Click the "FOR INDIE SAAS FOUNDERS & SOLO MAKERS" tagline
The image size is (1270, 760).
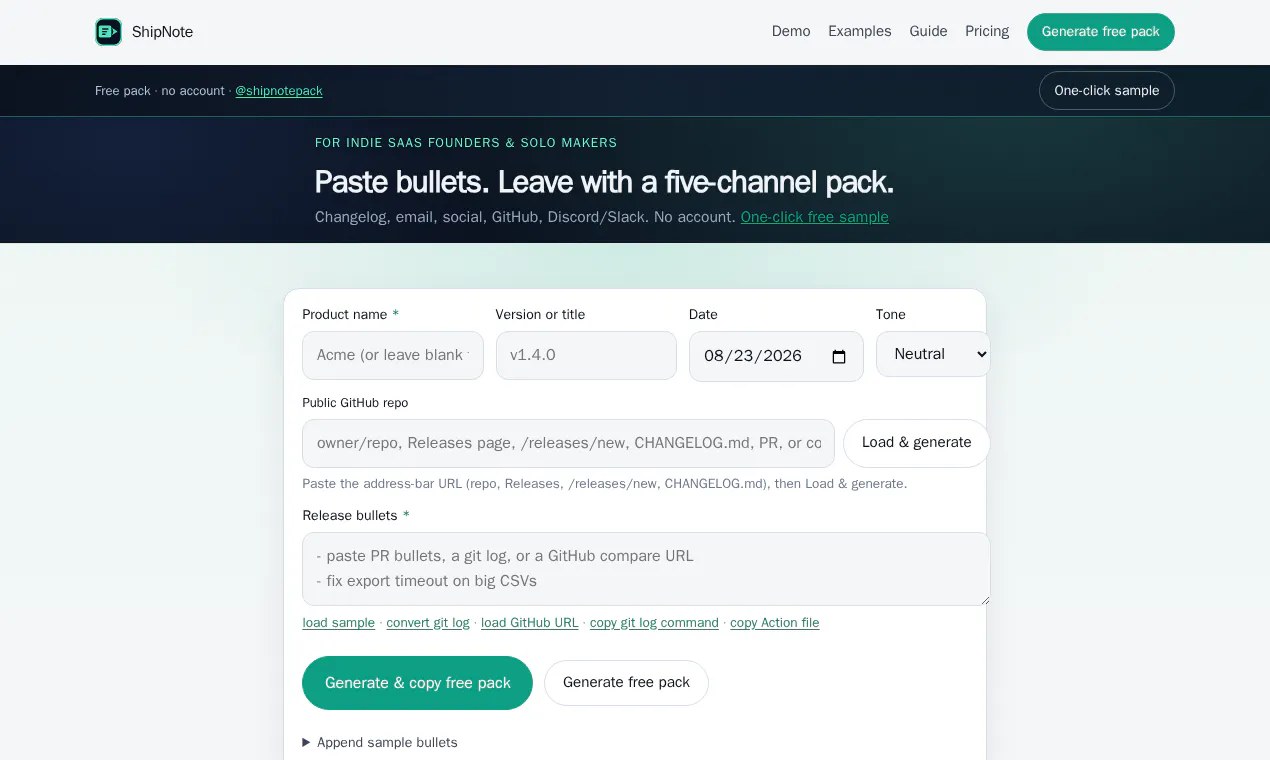(x=466, y=143)
